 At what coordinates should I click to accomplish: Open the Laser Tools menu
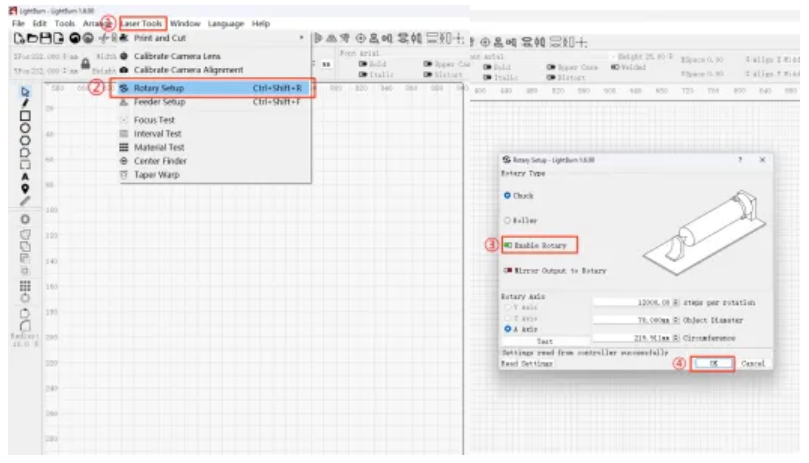coord(142,24)
